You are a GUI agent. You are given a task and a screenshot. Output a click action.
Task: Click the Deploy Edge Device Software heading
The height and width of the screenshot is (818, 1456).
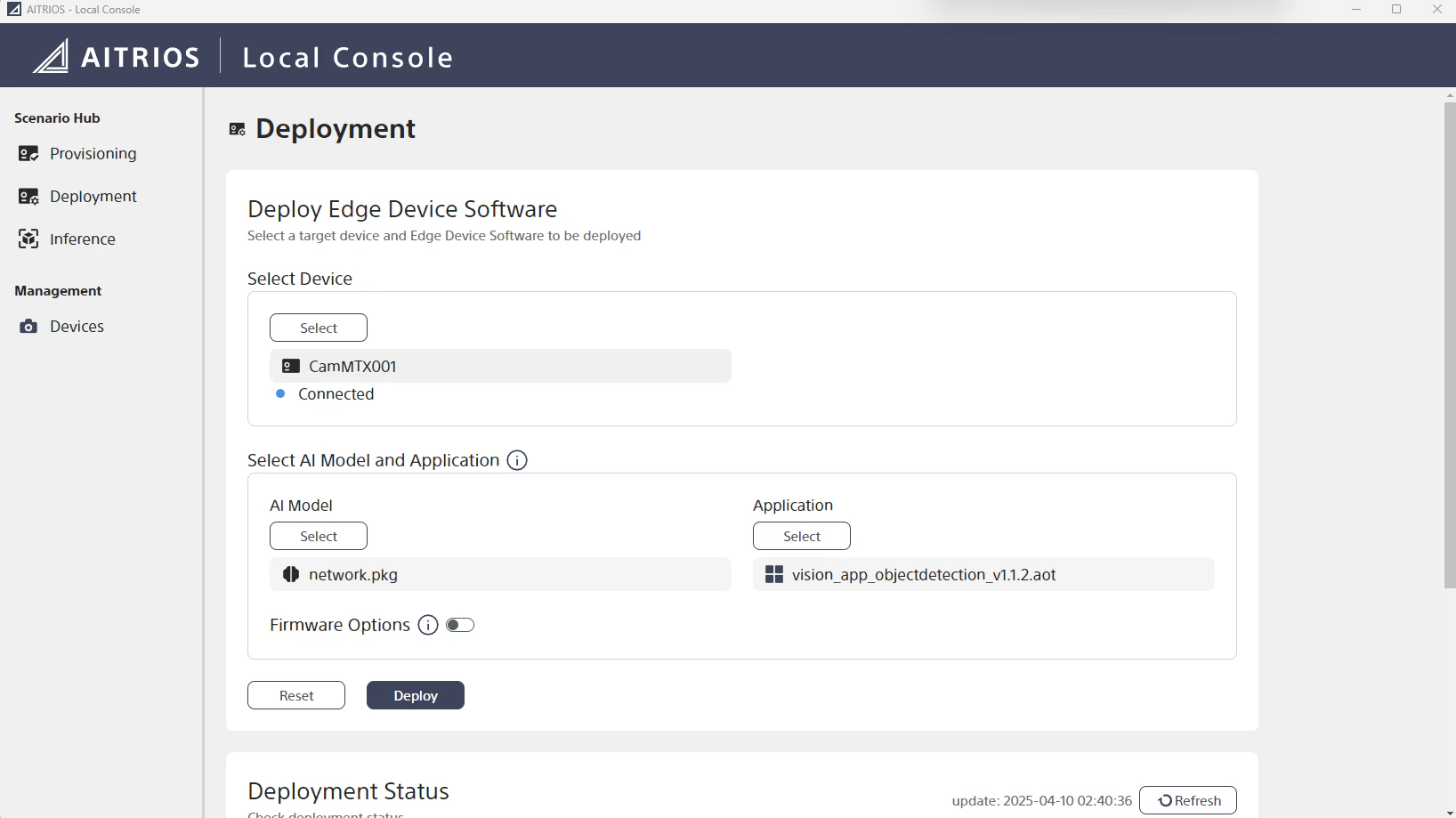pyautogui.click(x=402, y=209)
